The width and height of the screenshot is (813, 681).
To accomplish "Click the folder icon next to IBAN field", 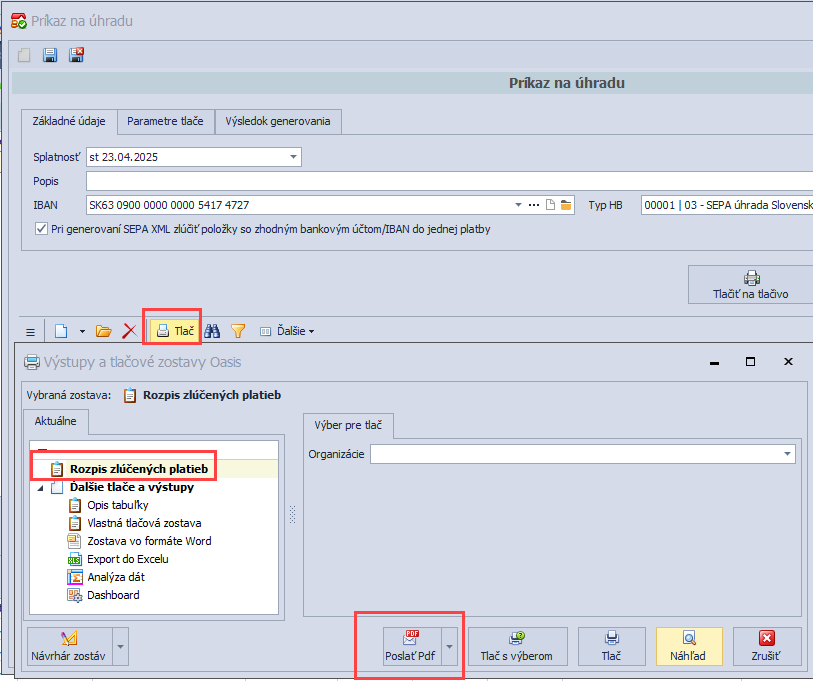I will [x=566, y=205].
